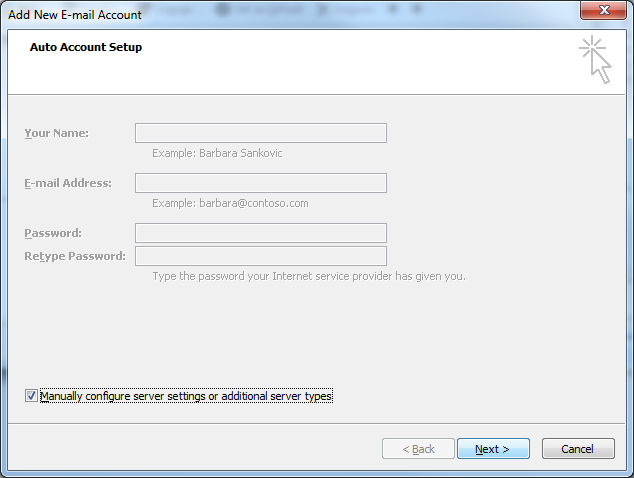Screen dimensions: 634x478
Task: Click the 'Retype Password:' label
Action: [75, 256]
